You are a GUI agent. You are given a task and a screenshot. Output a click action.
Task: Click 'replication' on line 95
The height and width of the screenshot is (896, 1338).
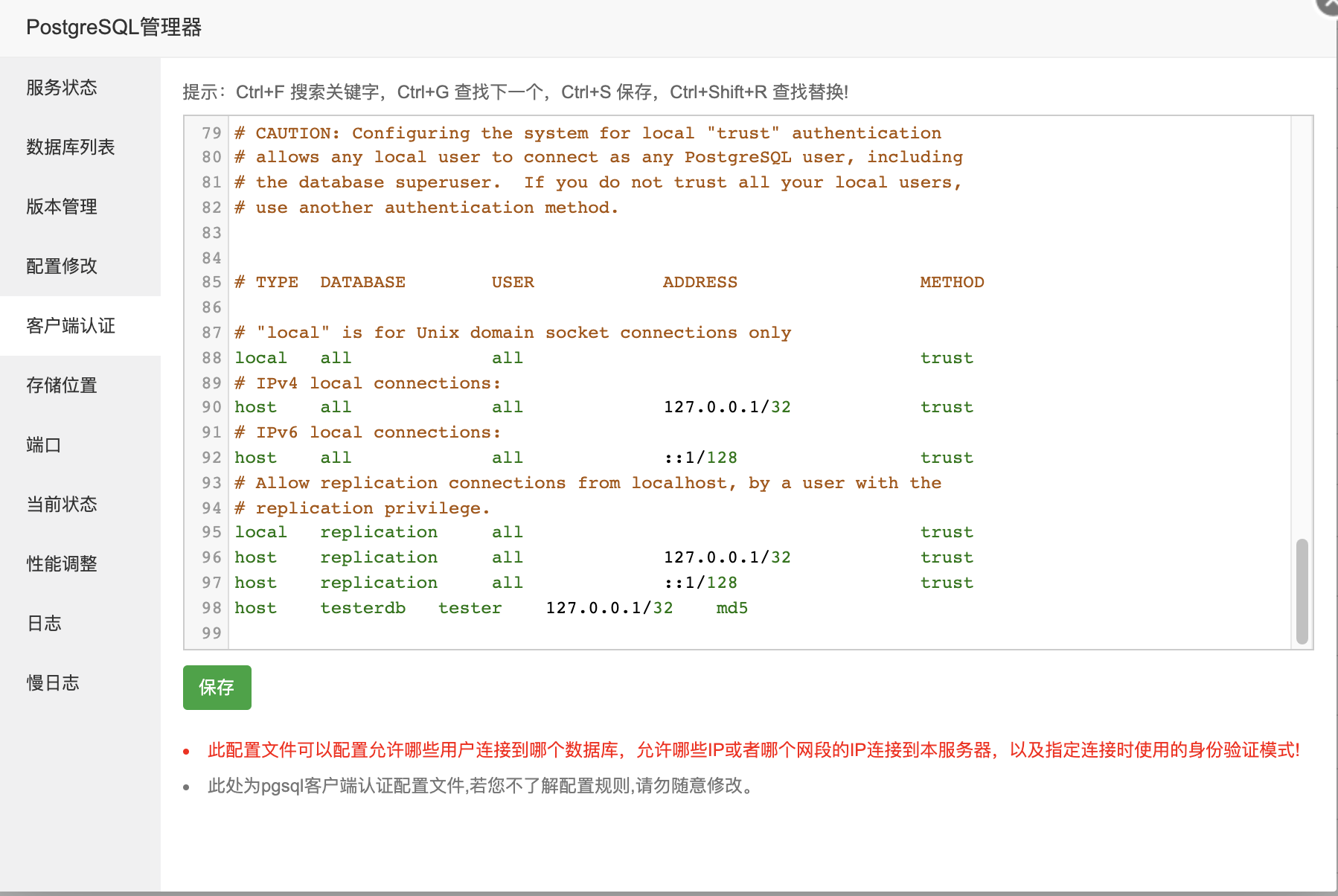click(379, 532)
